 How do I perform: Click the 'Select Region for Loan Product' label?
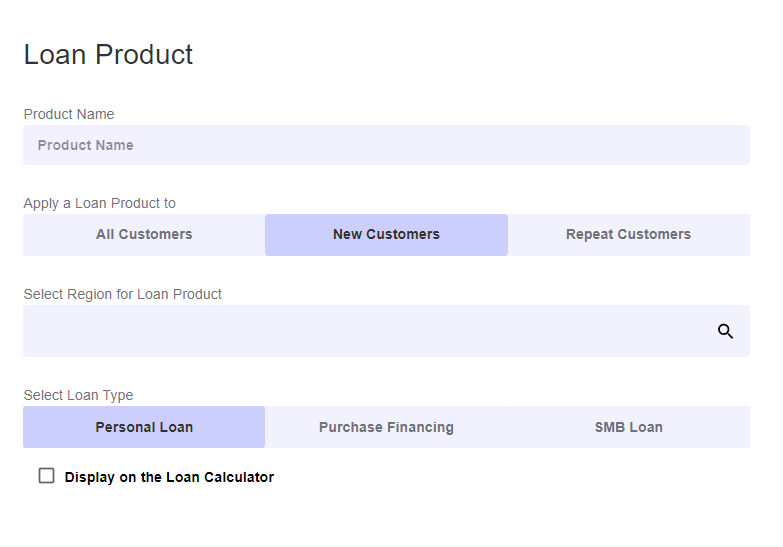pyautogui.click(x=123, y=294)
